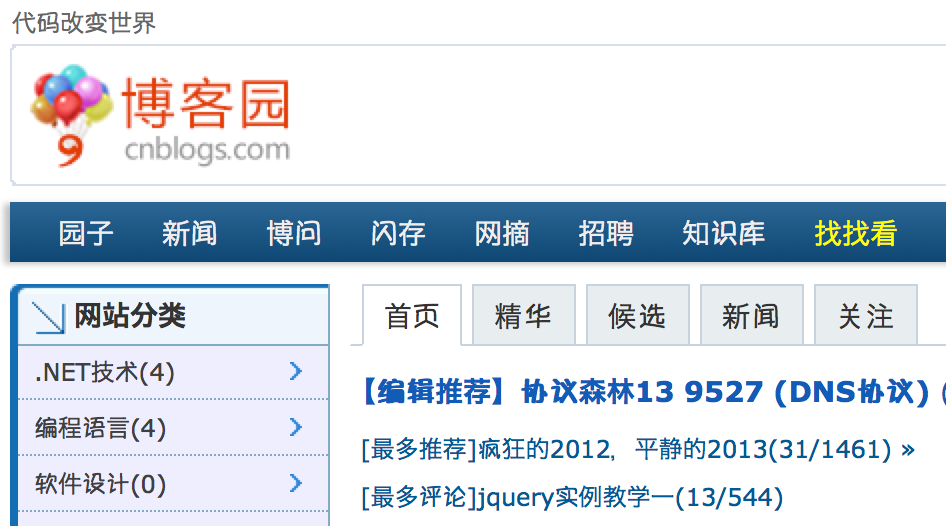The width and height of the screenshot is (946, 526).
Task: Switch to the 首页 tab
Action: [412, 315]
